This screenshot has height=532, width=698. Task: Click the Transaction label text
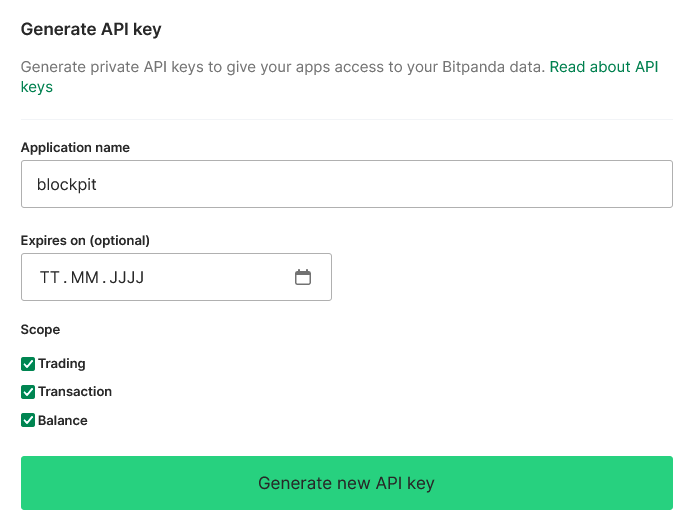click(x=75, y=392)
